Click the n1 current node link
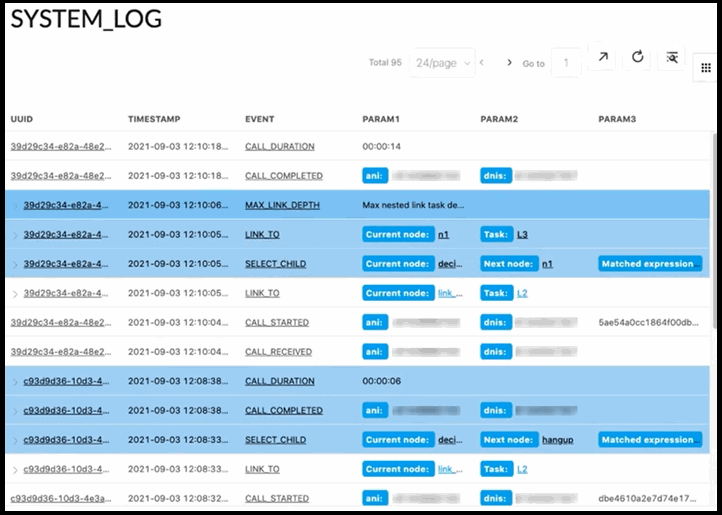The width and height of the screenshot is (722, 515). [x=443, y=234]
